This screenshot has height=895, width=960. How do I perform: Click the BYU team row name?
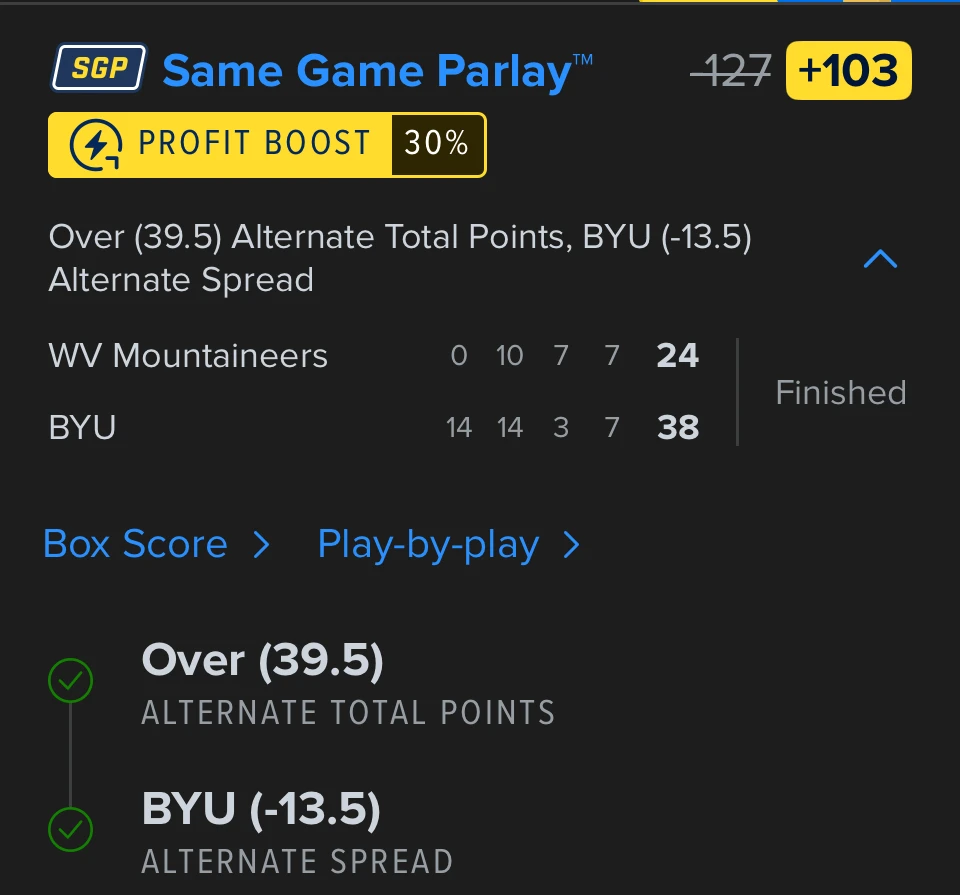[82, 427]
